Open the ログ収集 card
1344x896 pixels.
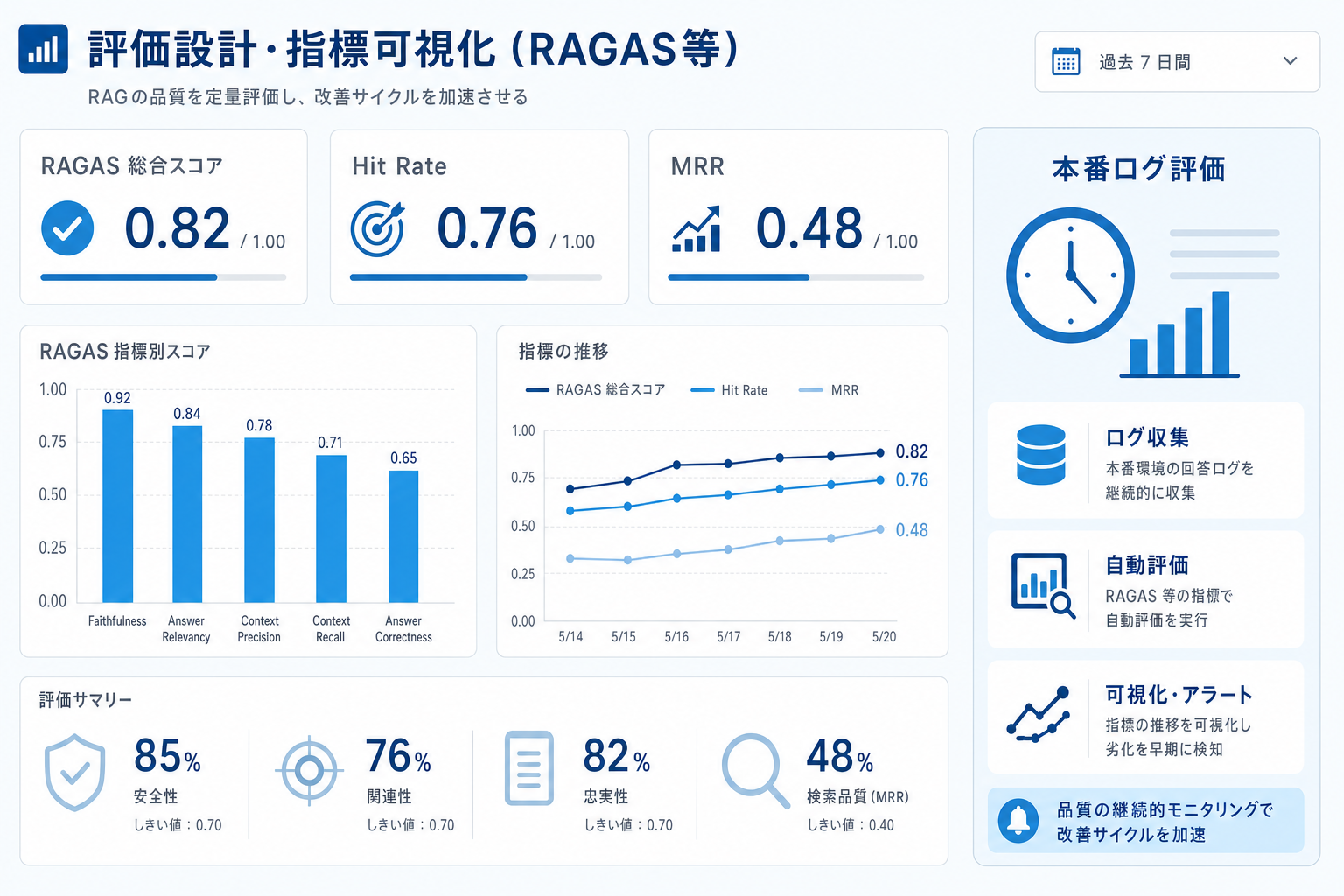pos(1145,460)
